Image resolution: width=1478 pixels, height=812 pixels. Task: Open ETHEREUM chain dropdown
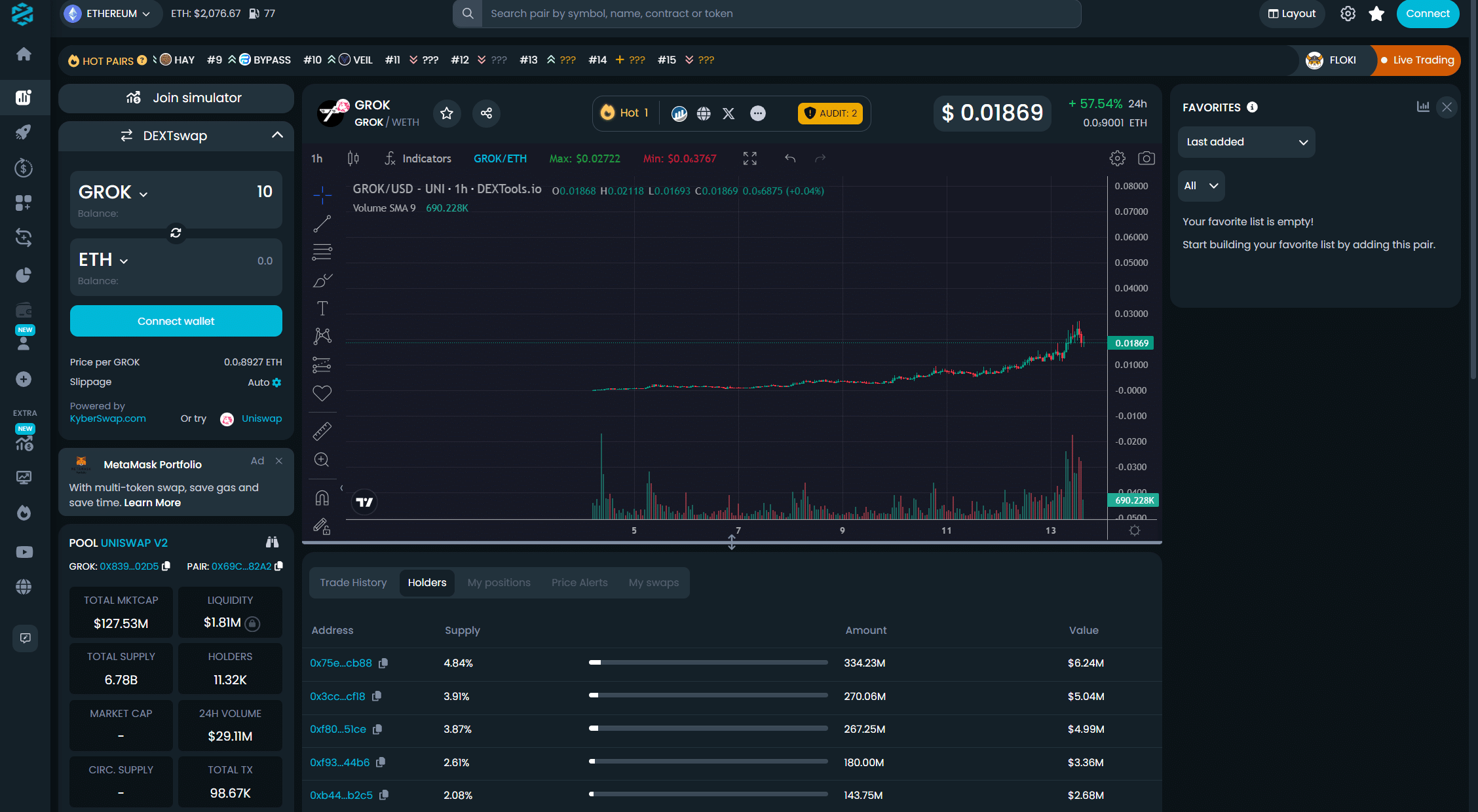tap(110, 14)
